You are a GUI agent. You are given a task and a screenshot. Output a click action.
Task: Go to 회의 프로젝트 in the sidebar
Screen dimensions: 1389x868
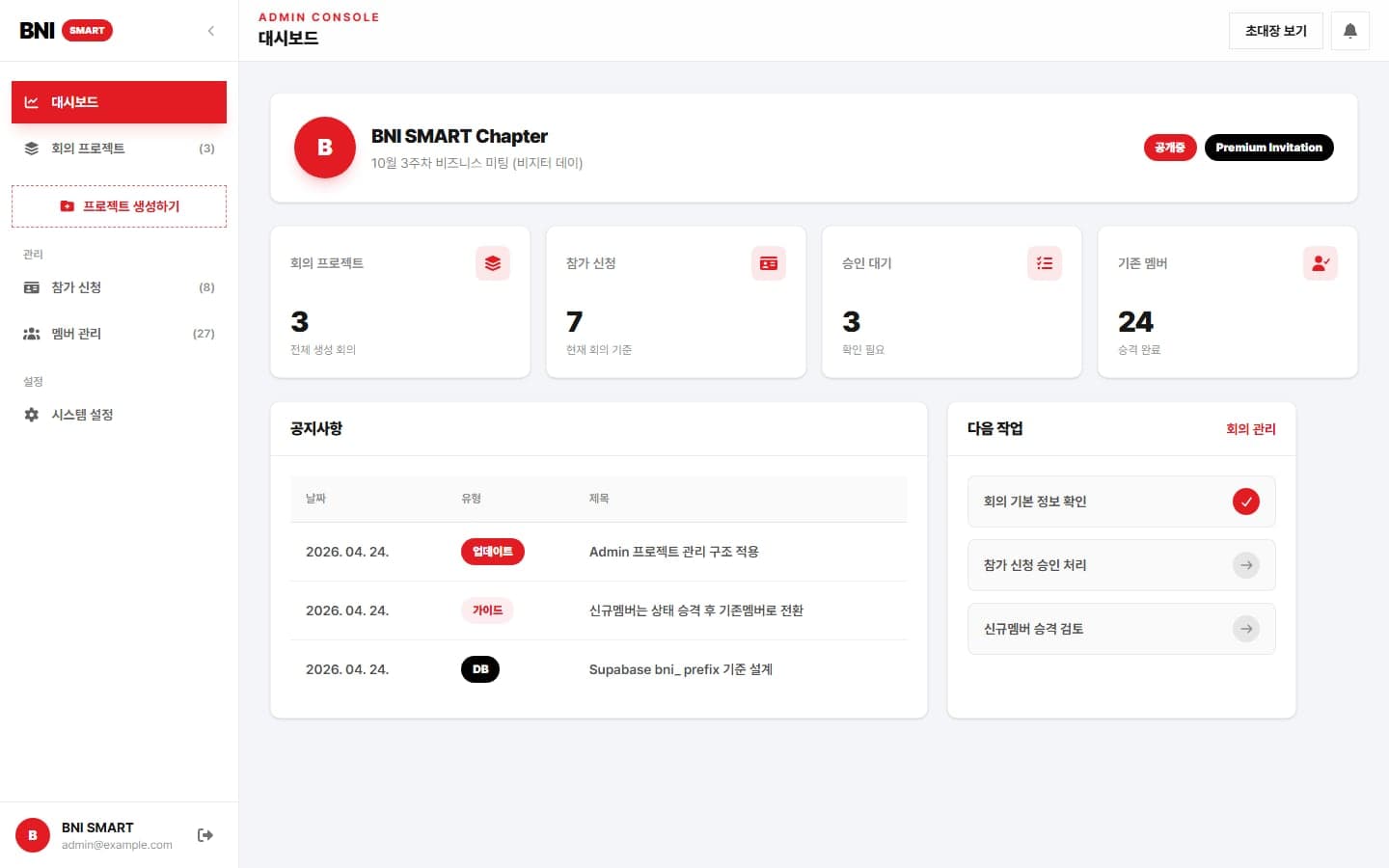pos(119,149)
